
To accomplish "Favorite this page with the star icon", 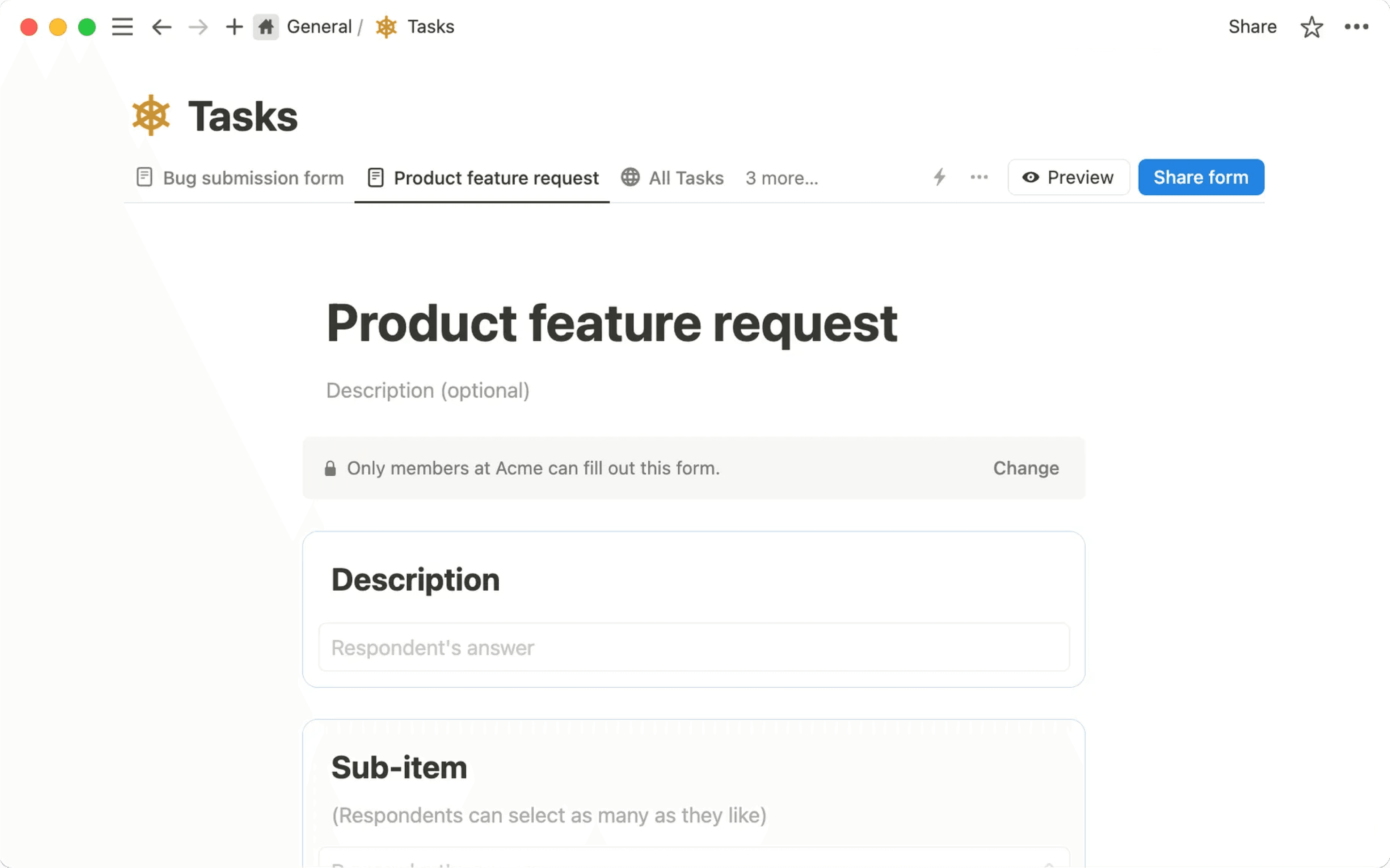I will (x=1311, y=27).
